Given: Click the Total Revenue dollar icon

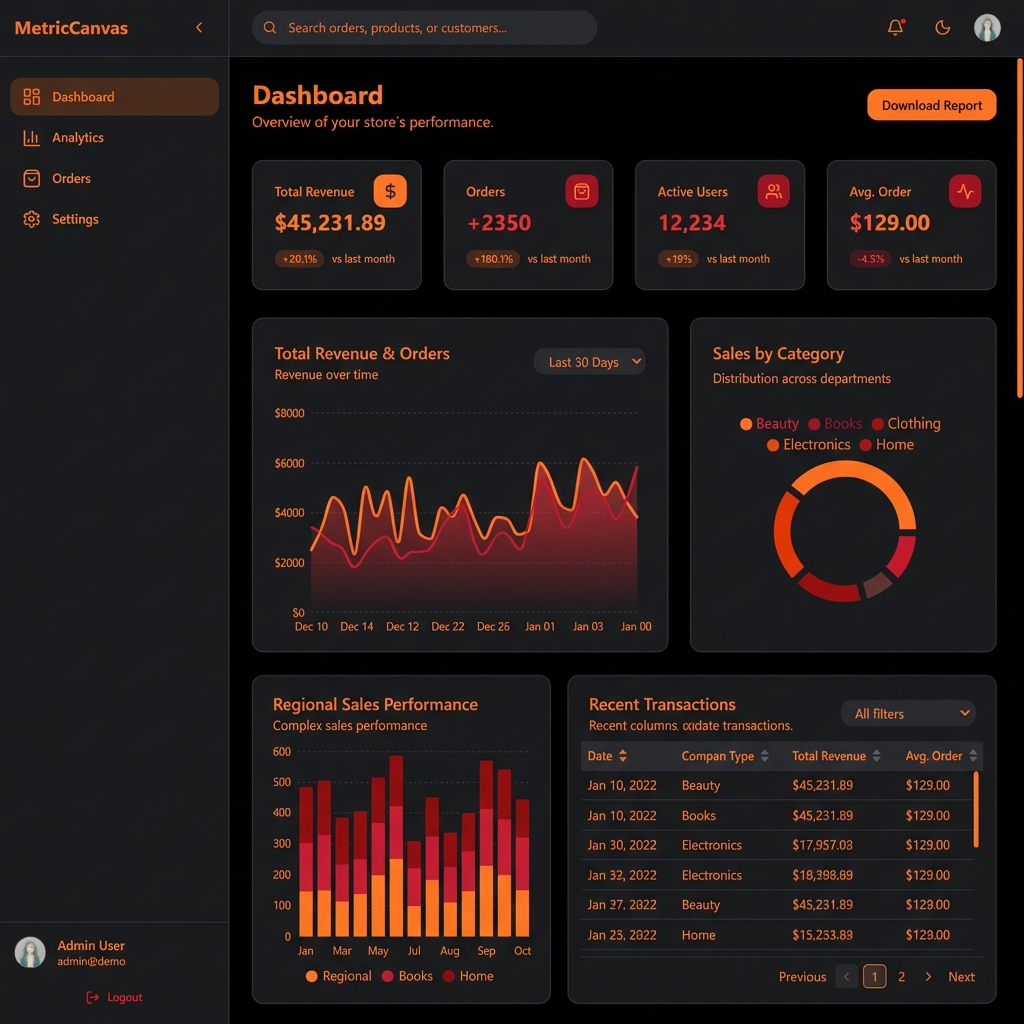Looking at the screenshot, I should coord(390,191).
